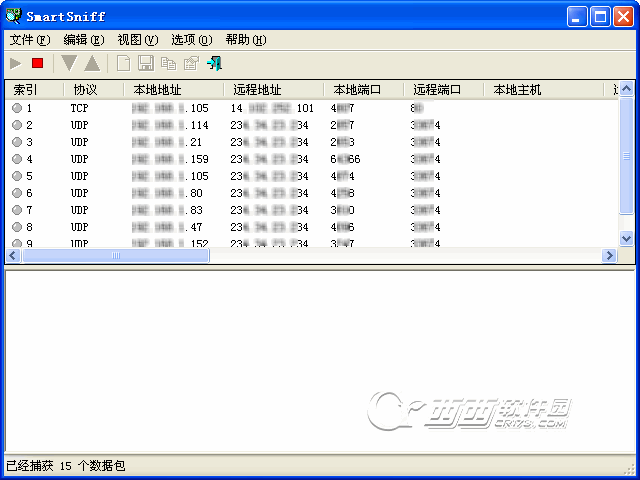Image resolution: width=640 pixels, height=480 pixels.
Task: Click the copy documents toolbar icon
Action: click(168, 63)
